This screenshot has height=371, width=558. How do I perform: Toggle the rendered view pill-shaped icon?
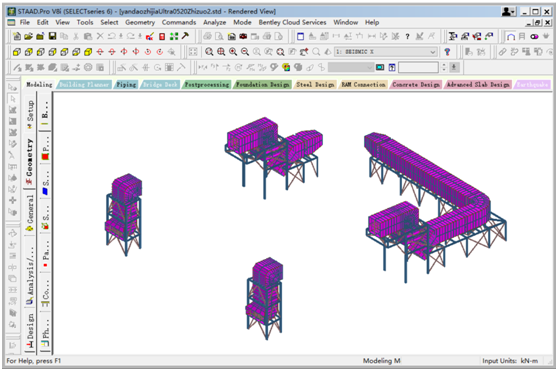tap(534, 36)
